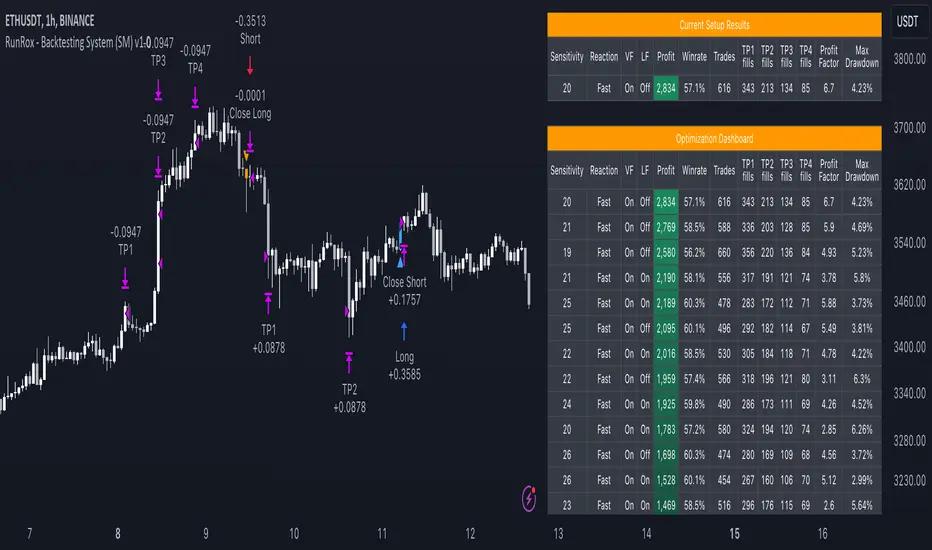Click the Close Short +0.1757 label
This screenshot has width=932, height=550.
[404, 291]
